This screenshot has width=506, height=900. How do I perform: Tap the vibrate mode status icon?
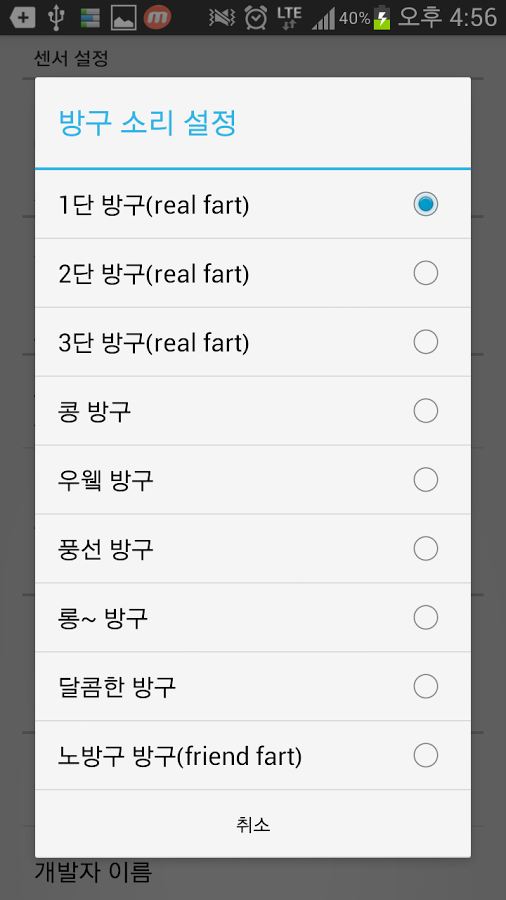click(x=221, y=18)
